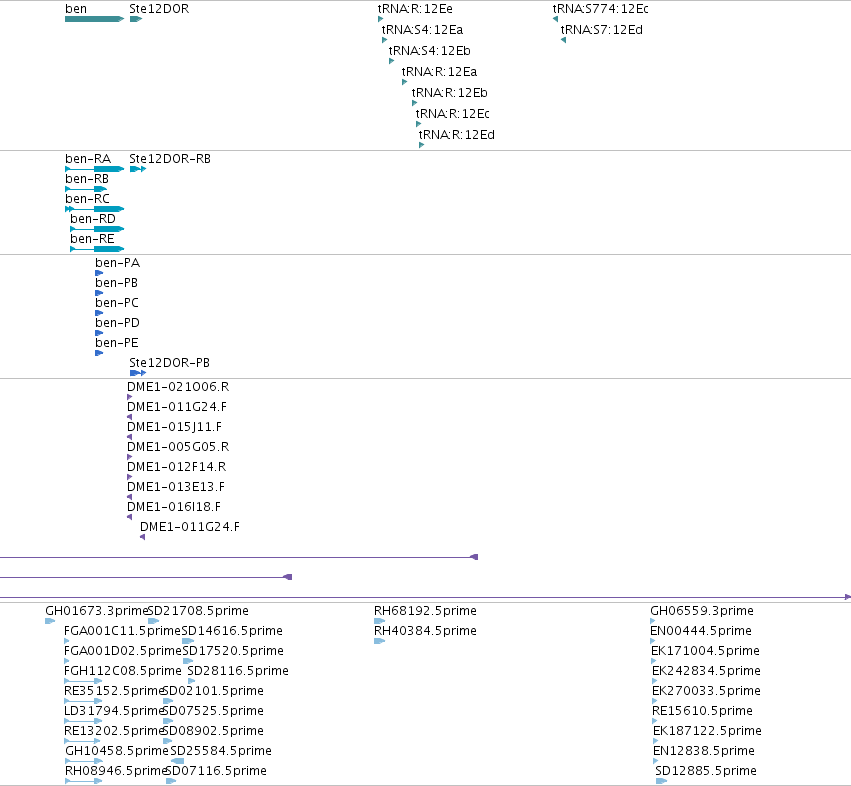Click transcript 'ben-RC'
This screenshot has width=851, height=786.
[87, 199]
